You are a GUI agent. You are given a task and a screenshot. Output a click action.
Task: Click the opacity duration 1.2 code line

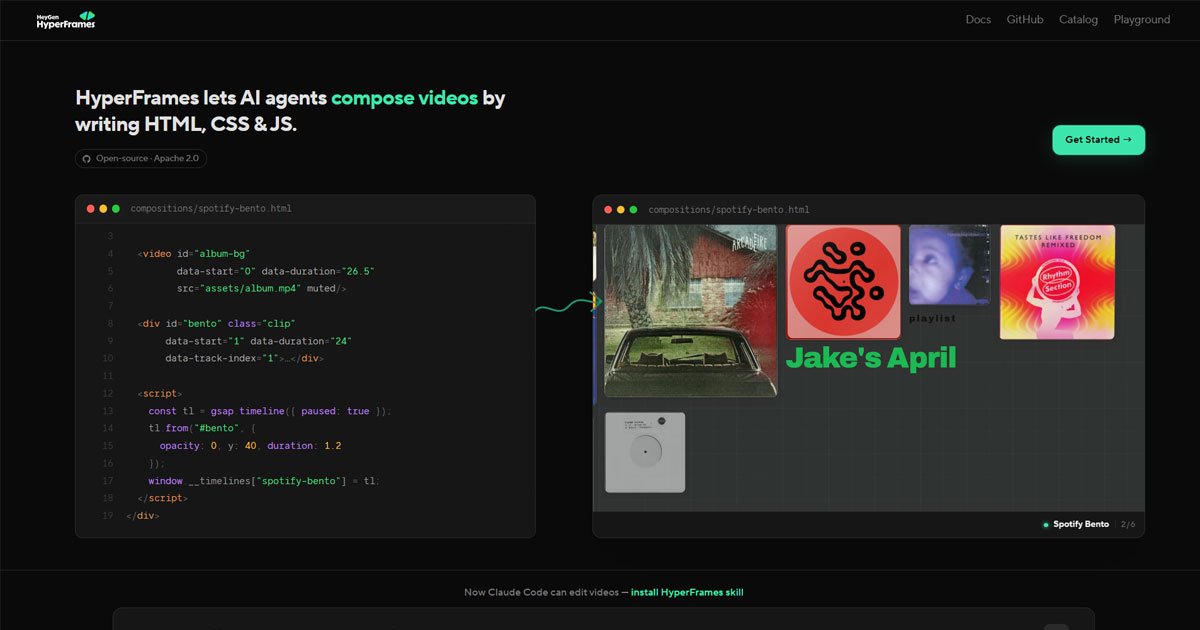(250, 445)
